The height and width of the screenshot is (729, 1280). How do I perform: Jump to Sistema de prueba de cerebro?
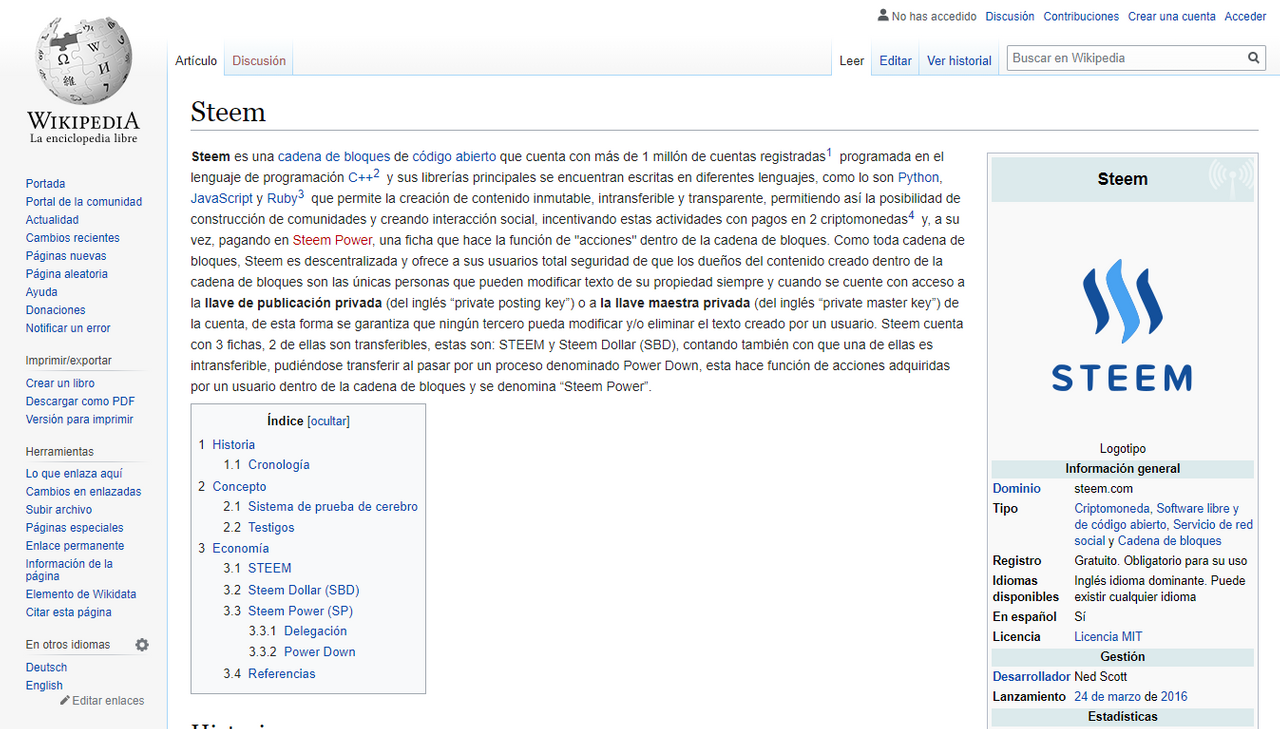click(x=333, y=506)
